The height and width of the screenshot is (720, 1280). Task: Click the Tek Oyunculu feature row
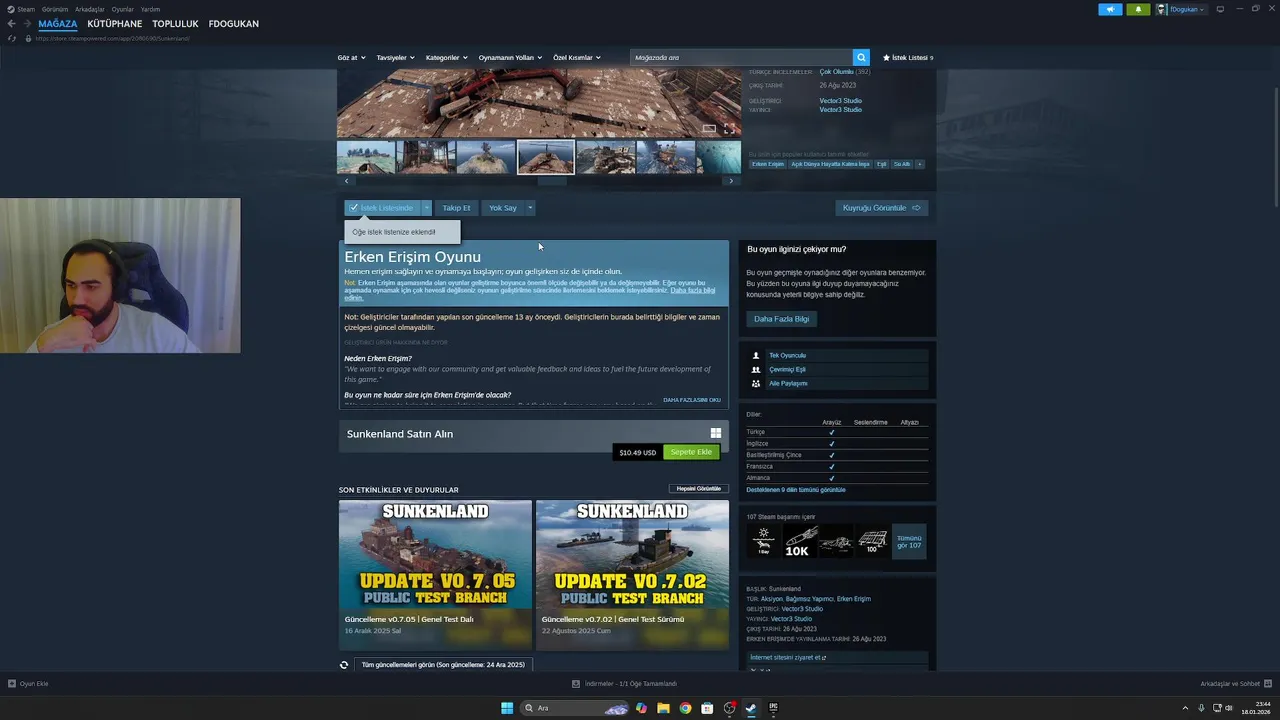tap(837, 355)
